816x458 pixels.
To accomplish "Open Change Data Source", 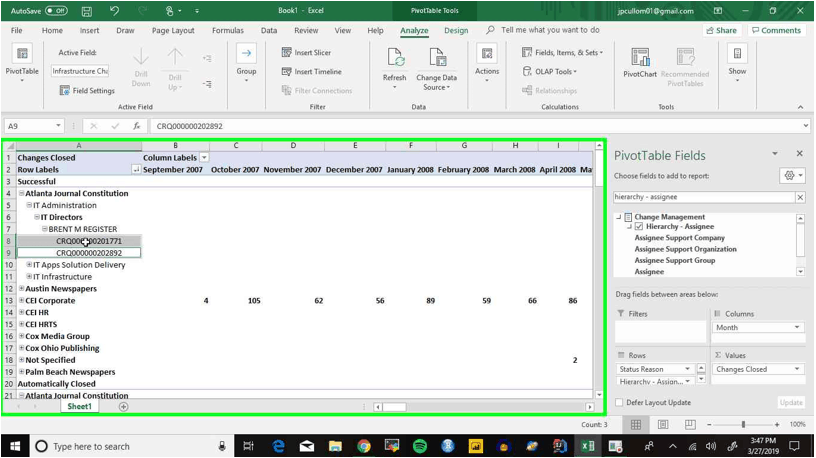I will pos(437,69).
